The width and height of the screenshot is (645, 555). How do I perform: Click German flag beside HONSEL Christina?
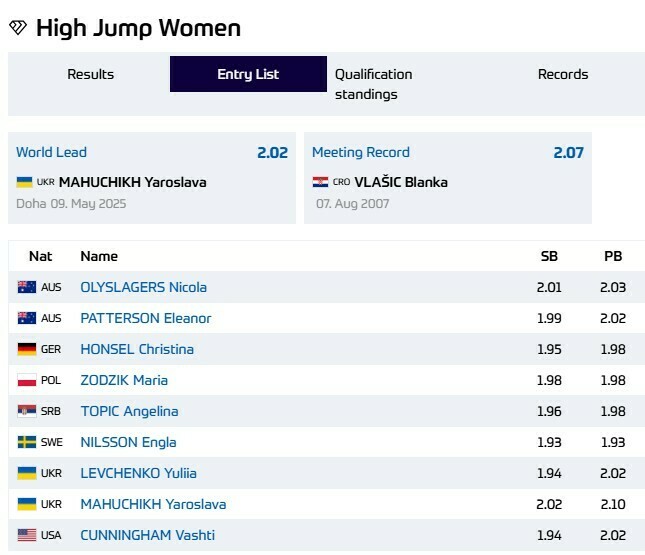pos(27,349)
